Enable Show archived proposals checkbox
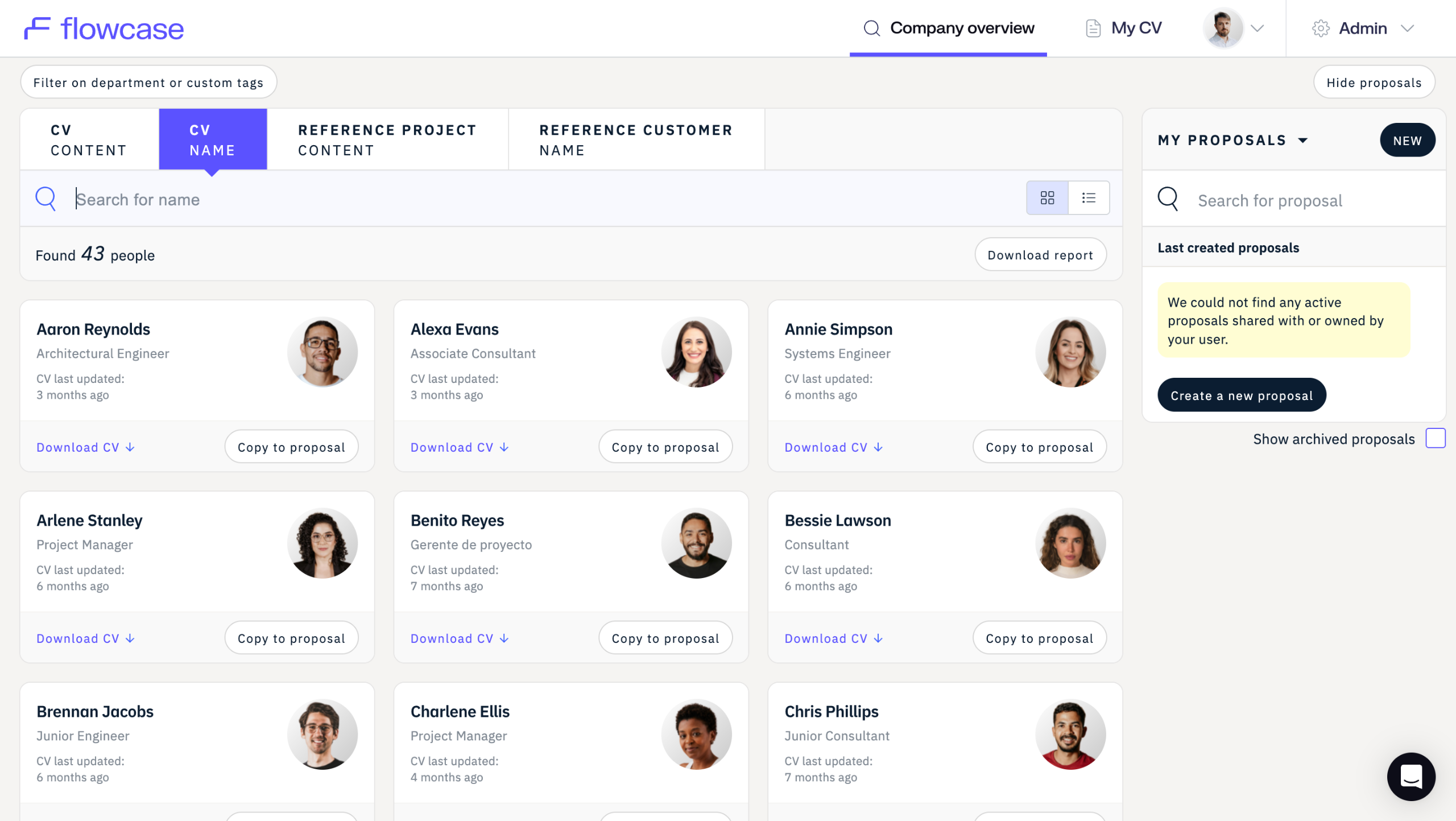 click(1435, 439)
